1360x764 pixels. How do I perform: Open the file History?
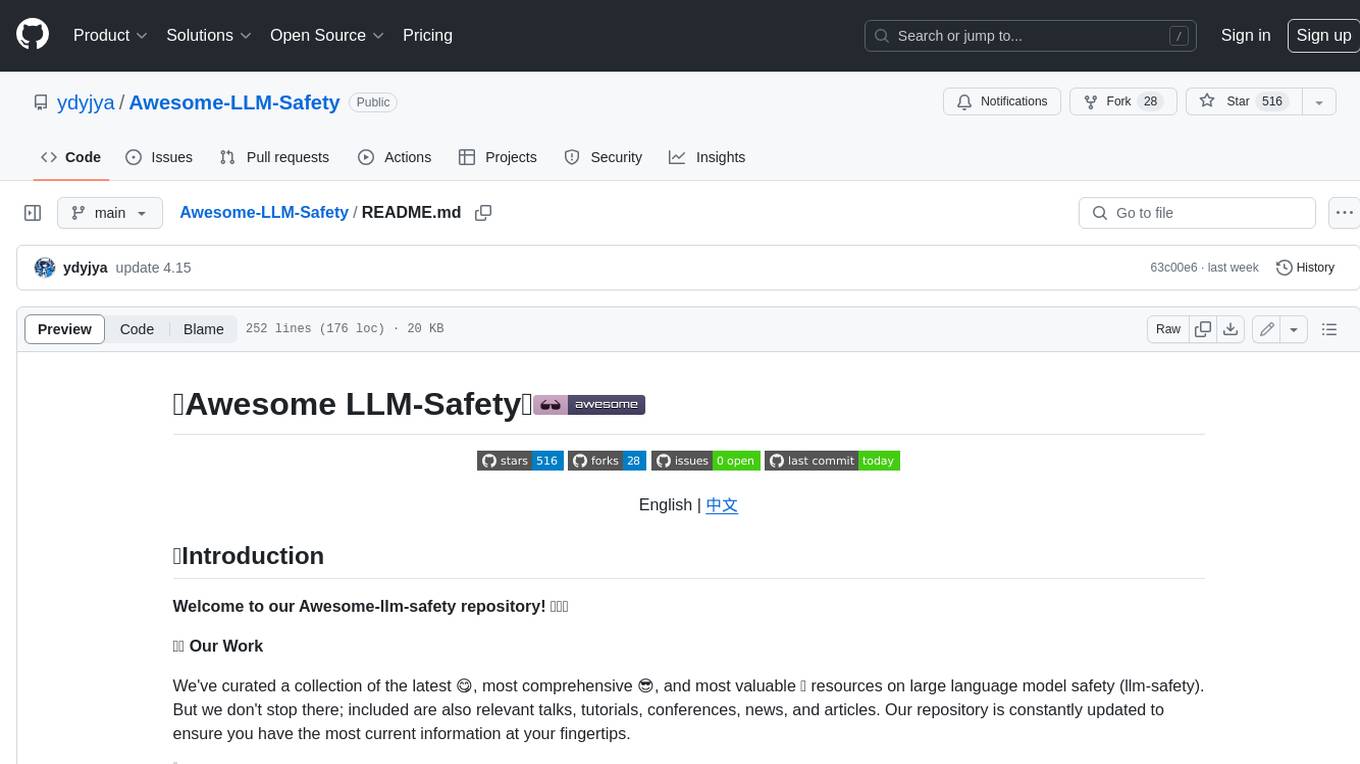click(1305, 268)
